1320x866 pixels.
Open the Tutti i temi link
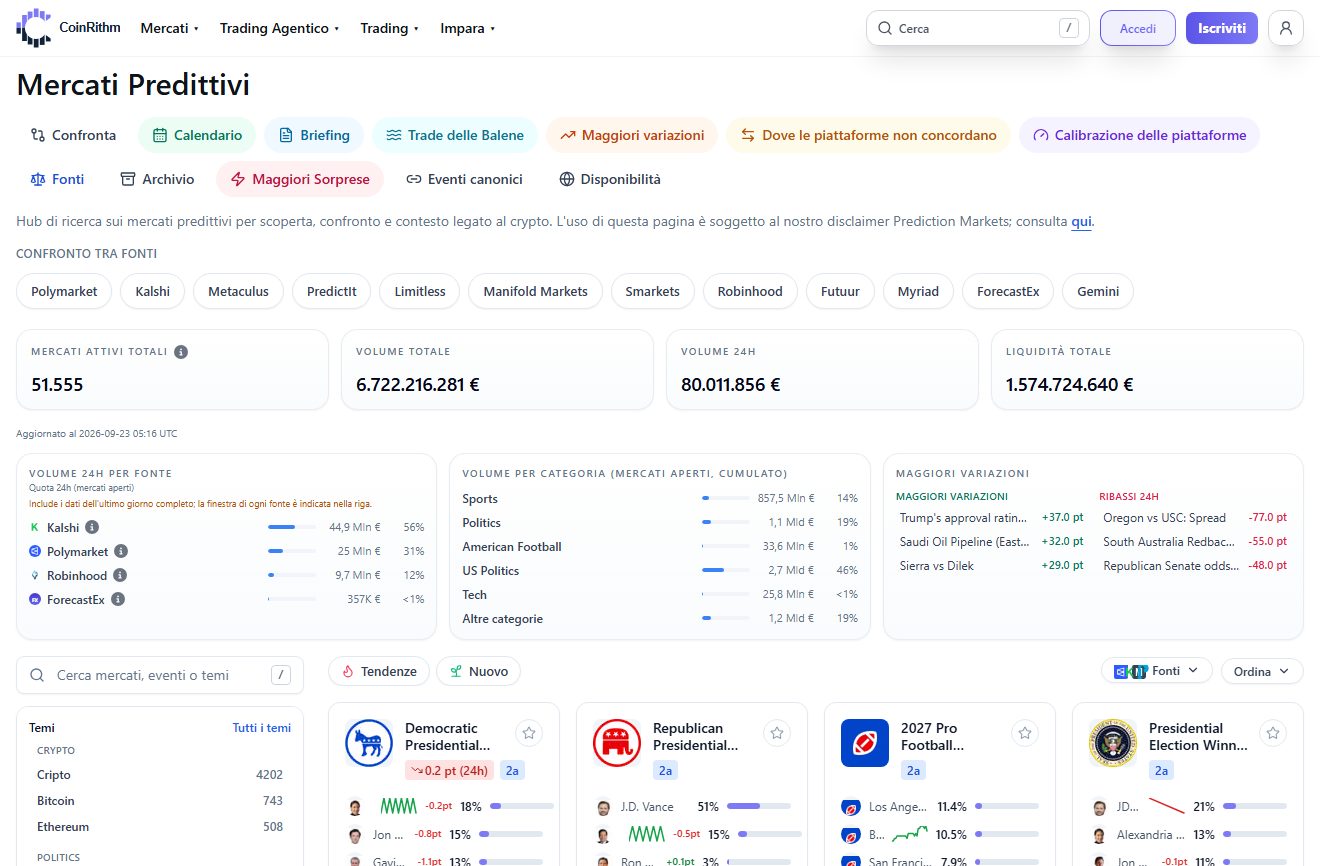coord(262,728)
